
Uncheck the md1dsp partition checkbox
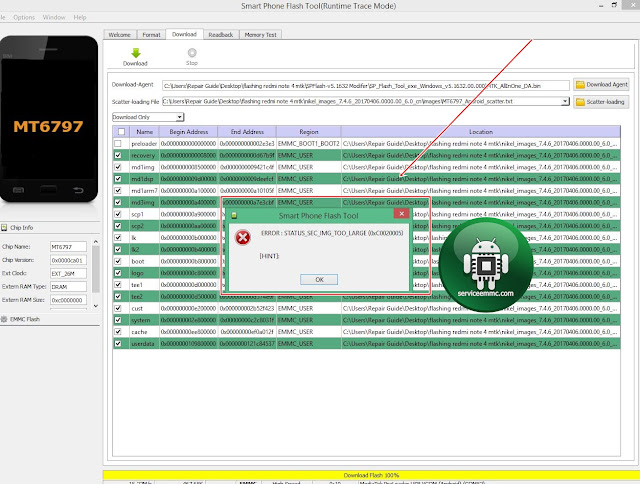coord(118,179)
